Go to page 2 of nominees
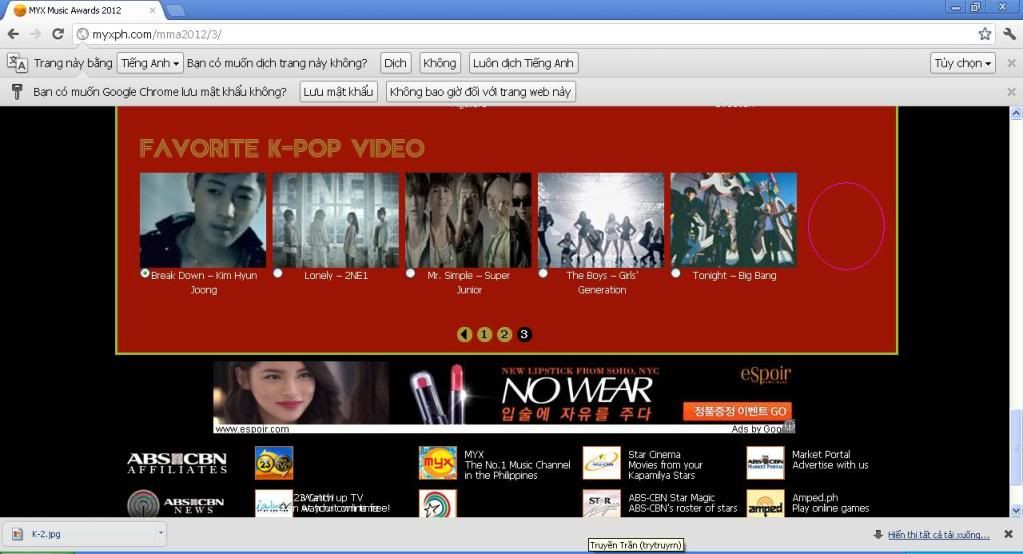This screenshot has width=1023, height=554. tap(504, 334)
